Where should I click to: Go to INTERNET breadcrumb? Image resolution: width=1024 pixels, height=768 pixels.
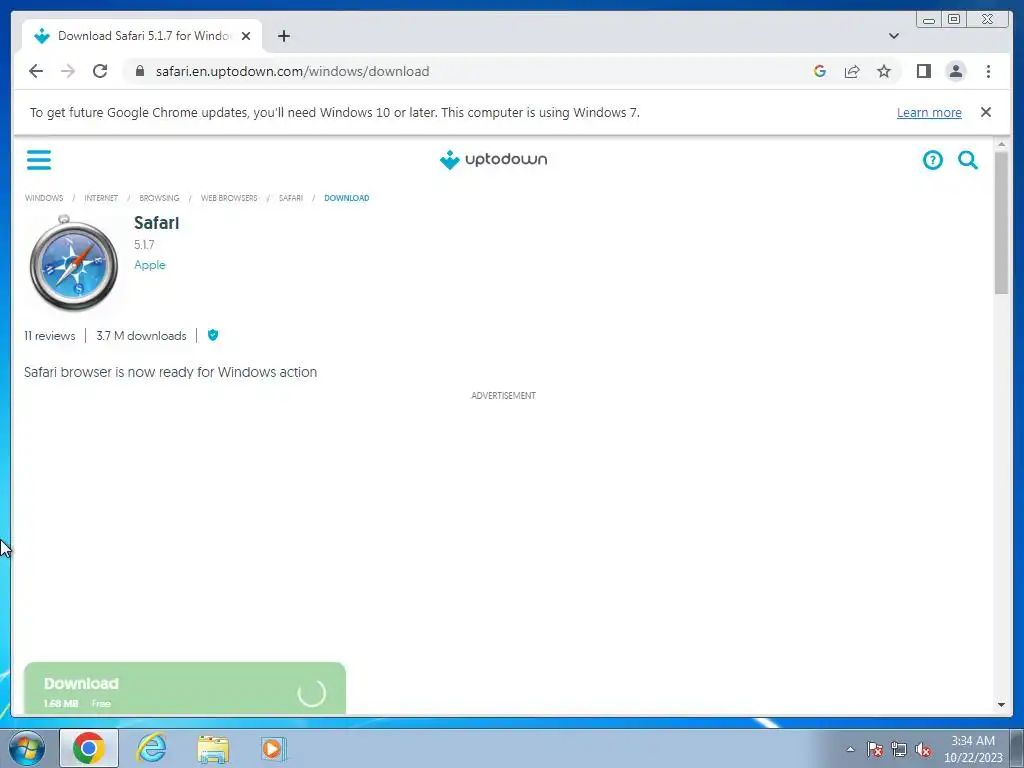tap(101, 198)
